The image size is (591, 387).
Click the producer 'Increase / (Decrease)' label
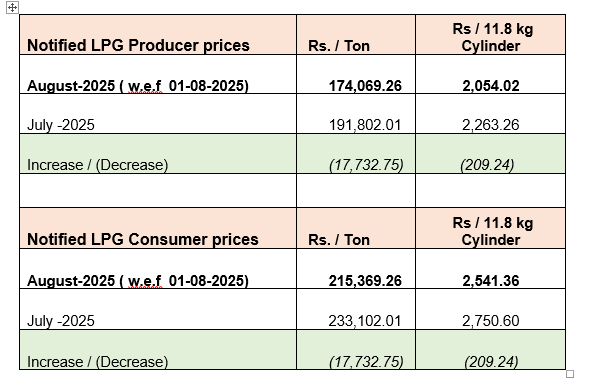(x=98, y=165)
